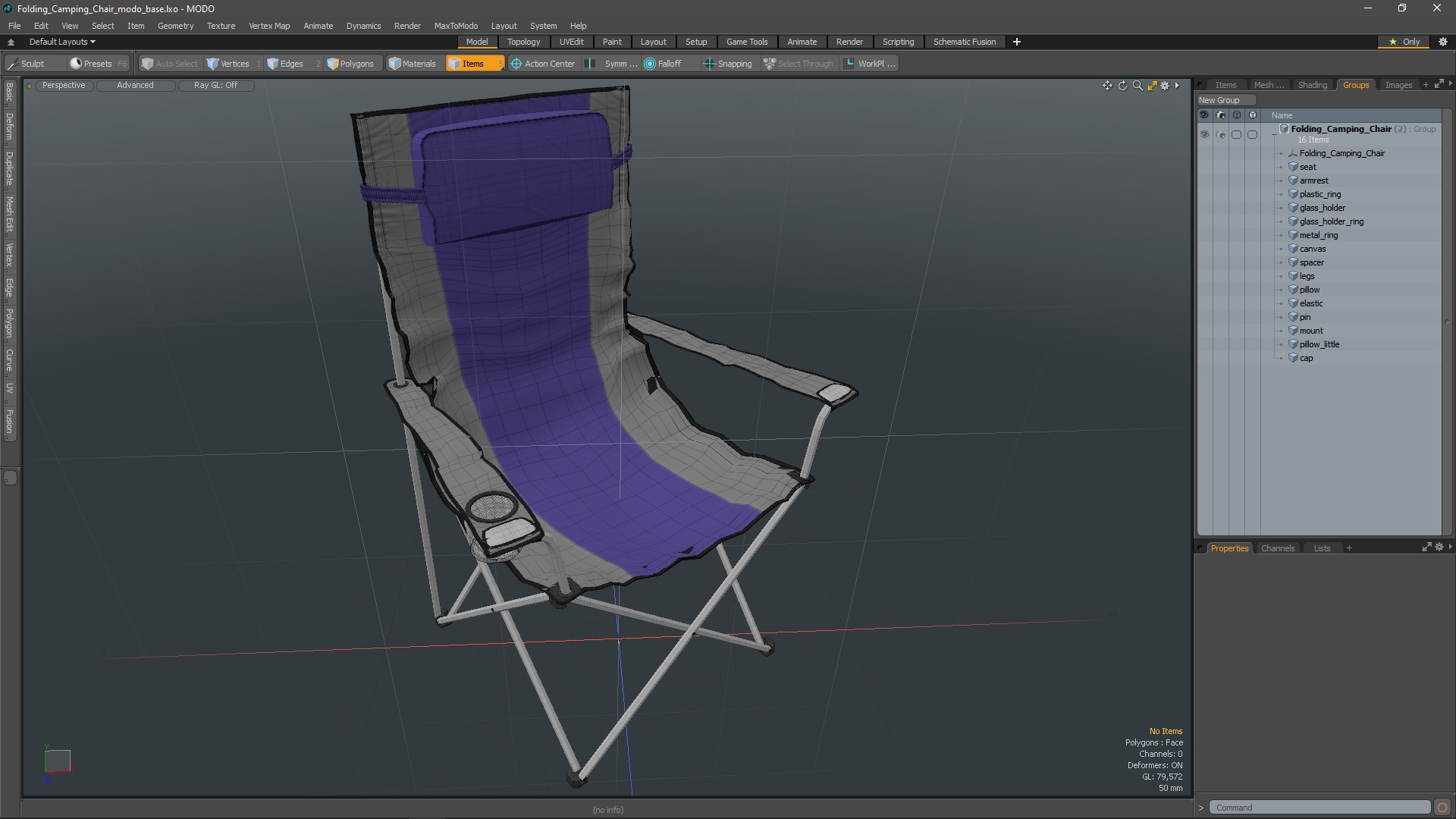Viewport: 1456px width, 819px height.
Task: Maximize the groups panel with arrows icon
Action: (1439, 84)
